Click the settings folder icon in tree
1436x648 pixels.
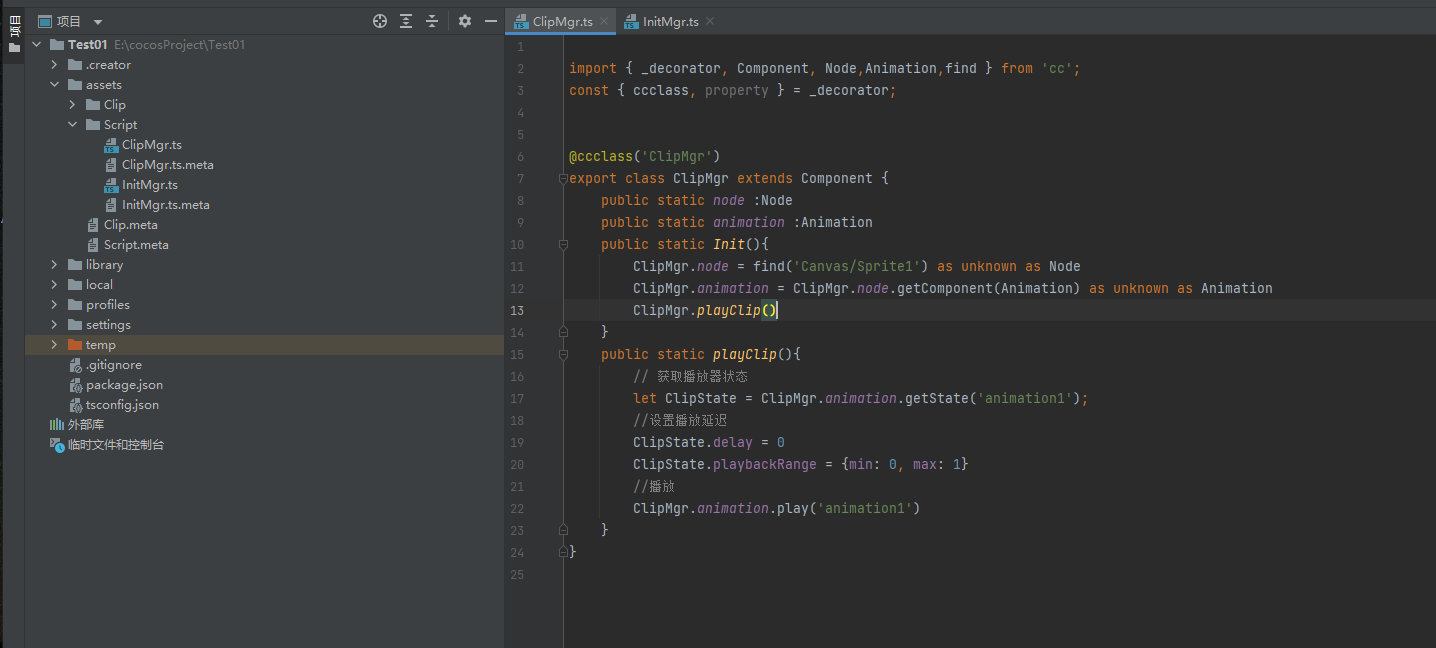click(x=75, y=325)
